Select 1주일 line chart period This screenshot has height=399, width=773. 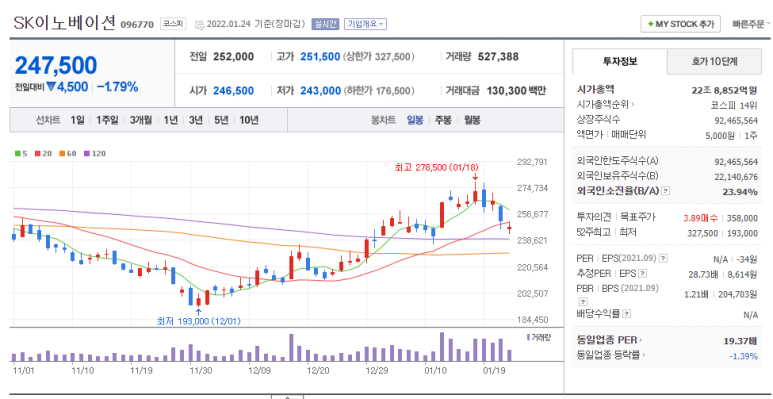tap(107, 120)
